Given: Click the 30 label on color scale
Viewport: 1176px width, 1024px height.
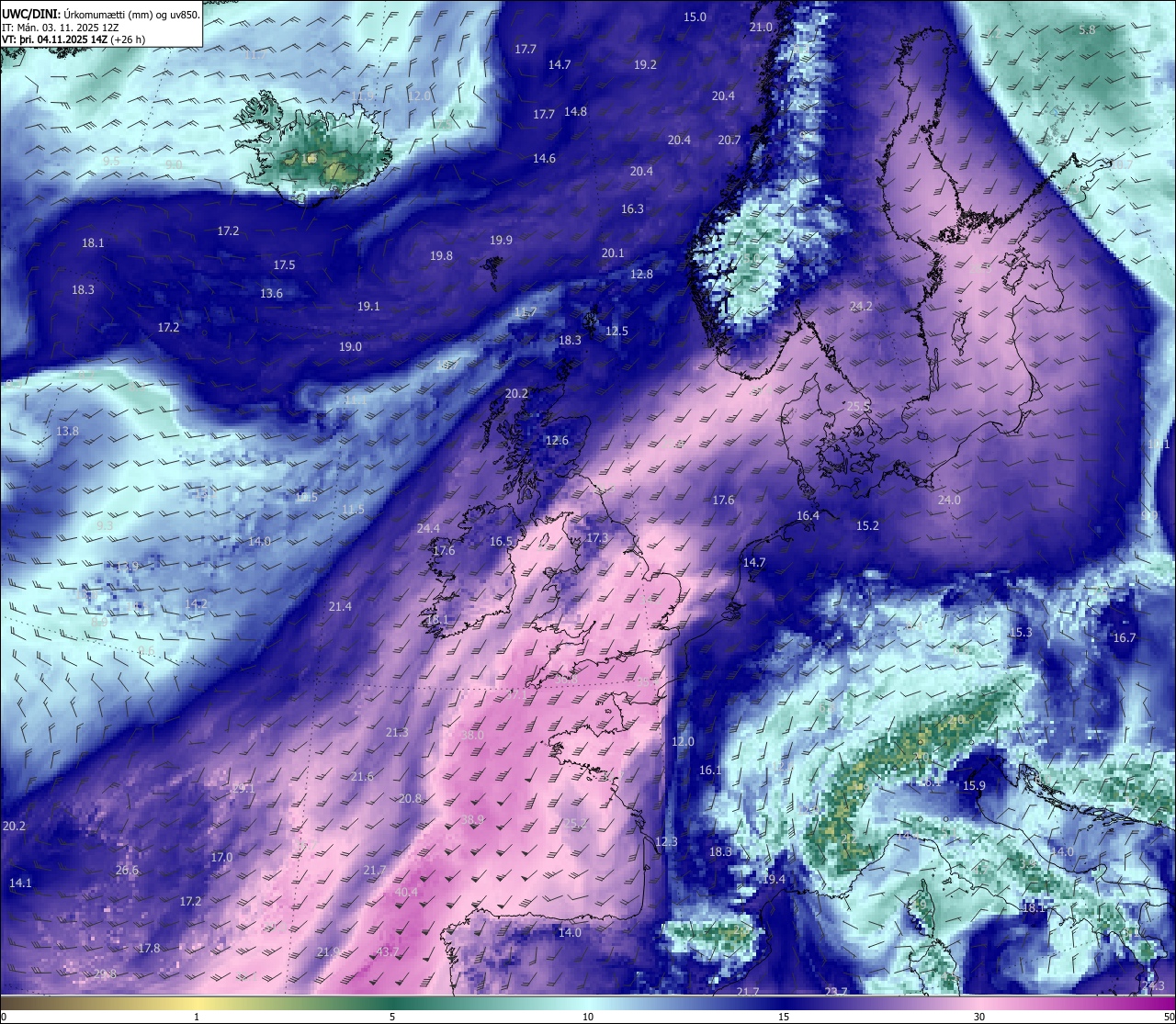Looking at the screenshot, I should 979,1017.
